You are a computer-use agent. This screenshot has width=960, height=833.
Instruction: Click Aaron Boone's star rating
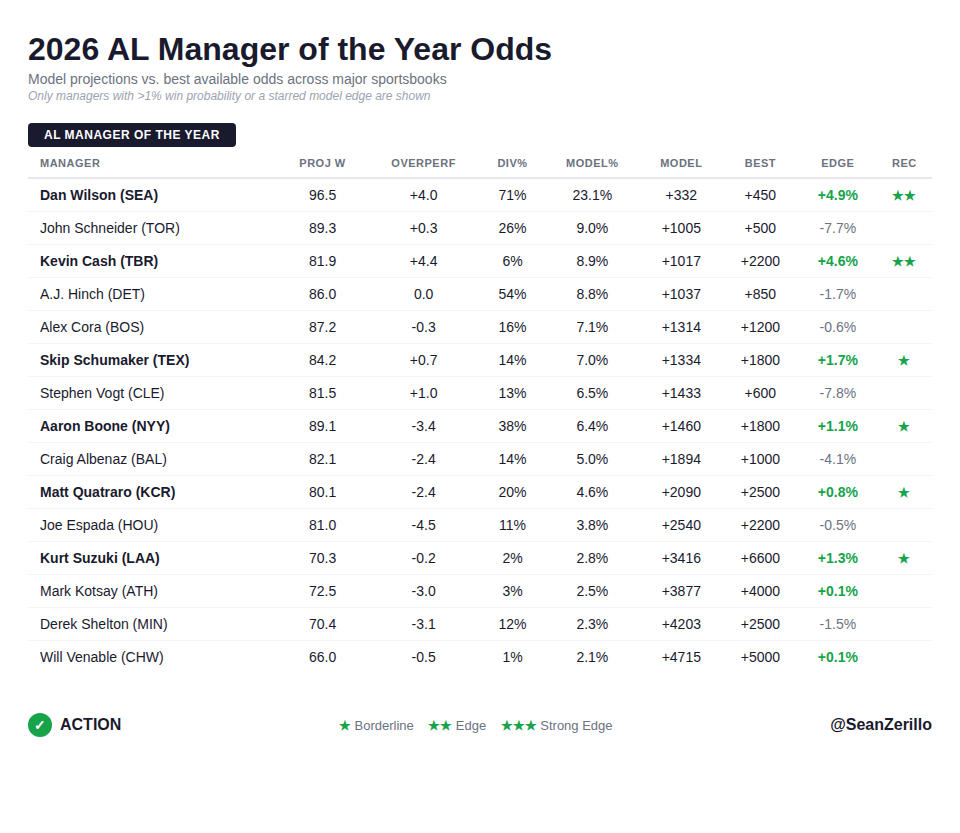click(x=903, y=426)
